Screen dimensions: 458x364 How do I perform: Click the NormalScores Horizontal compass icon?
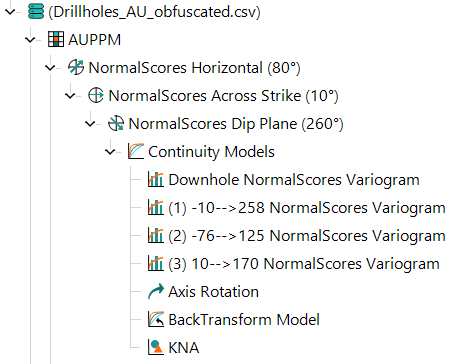(76, 67)
